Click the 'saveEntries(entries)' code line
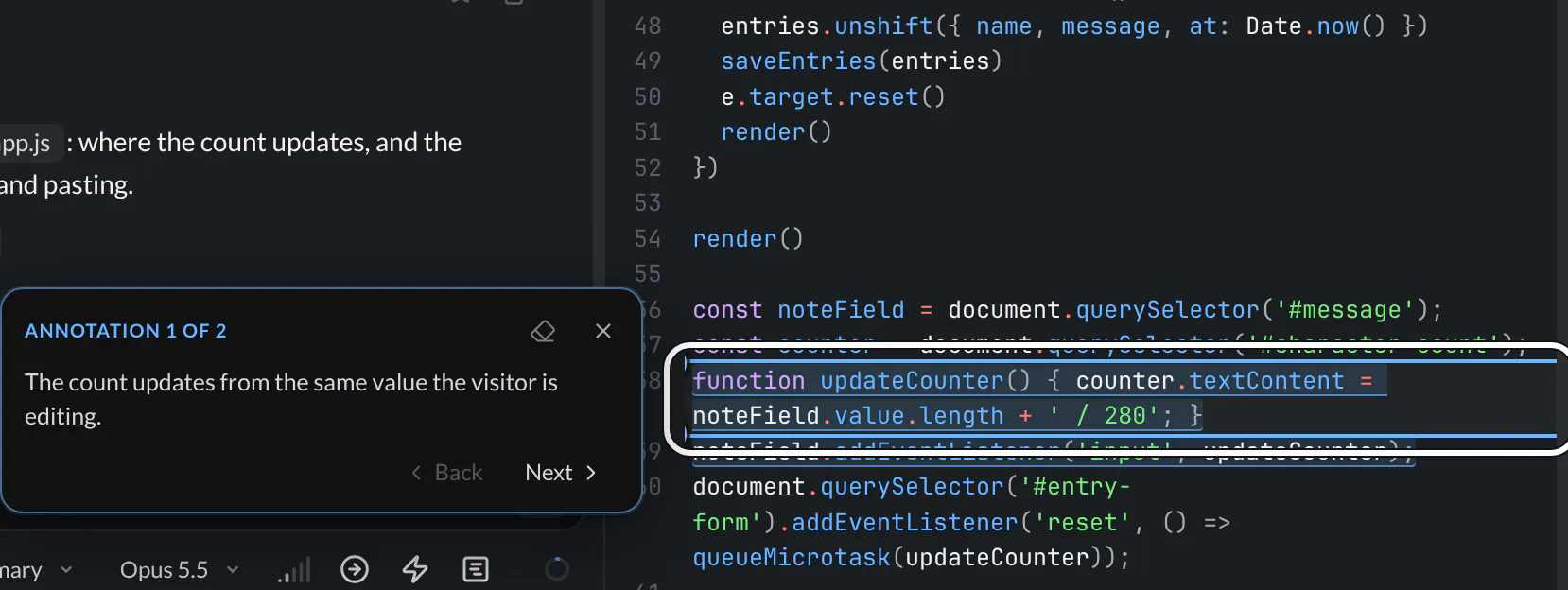The image size is (1568, 590). coord(862,61)
